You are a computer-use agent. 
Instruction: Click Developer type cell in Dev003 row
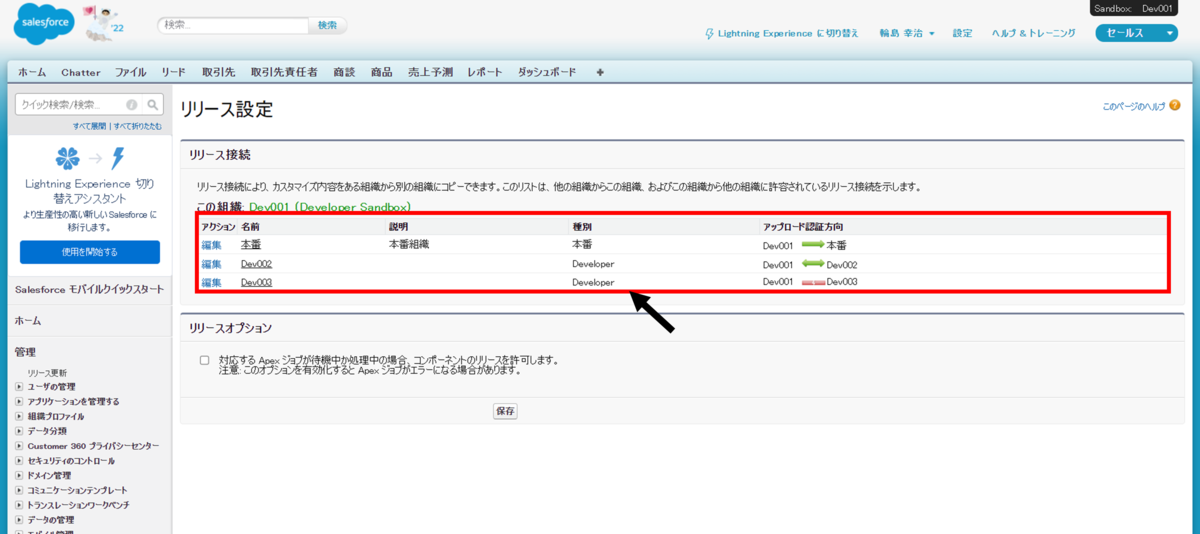click(x=593, y=283)
